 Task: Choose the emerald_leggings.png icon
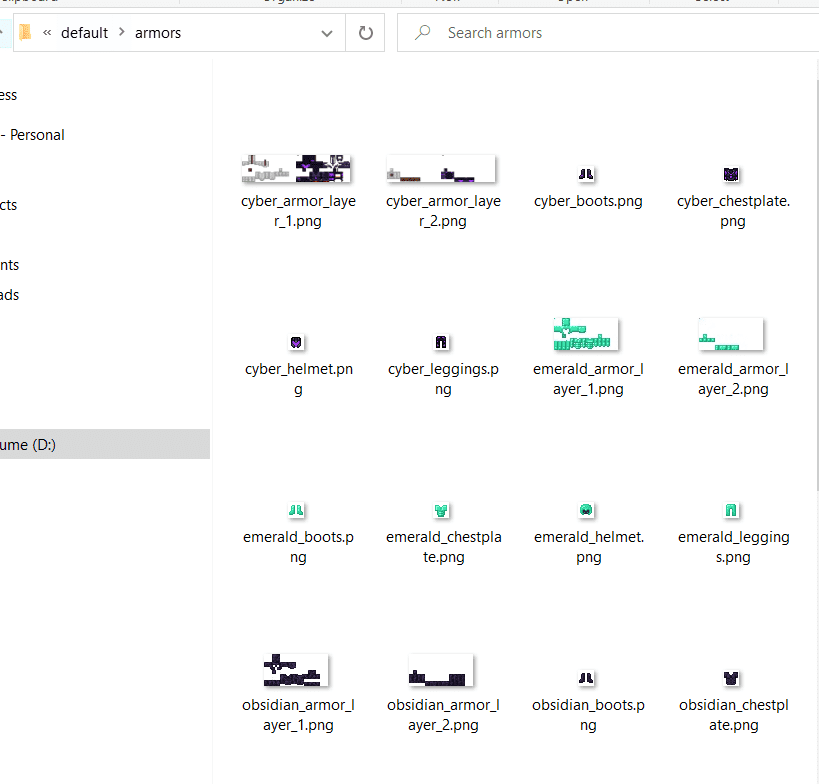click(x=731, y=510)
